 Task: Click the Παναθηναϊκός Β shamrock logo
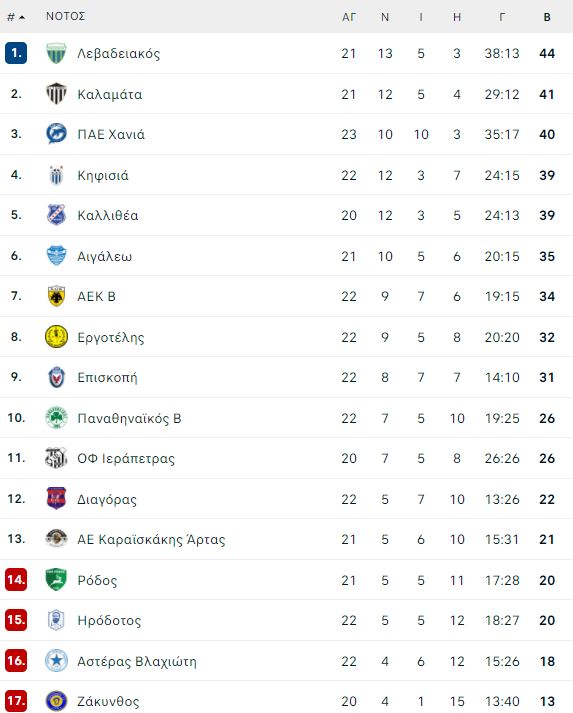click(x=56, y=418)
